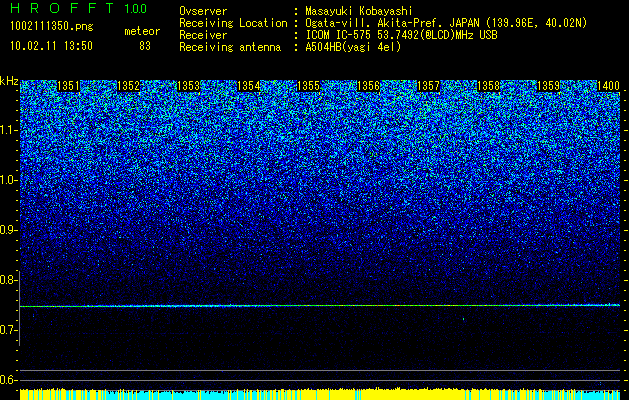The image size is (629, 400).
Task: Select the 1354 time marker
Action: tap(249, 86)
